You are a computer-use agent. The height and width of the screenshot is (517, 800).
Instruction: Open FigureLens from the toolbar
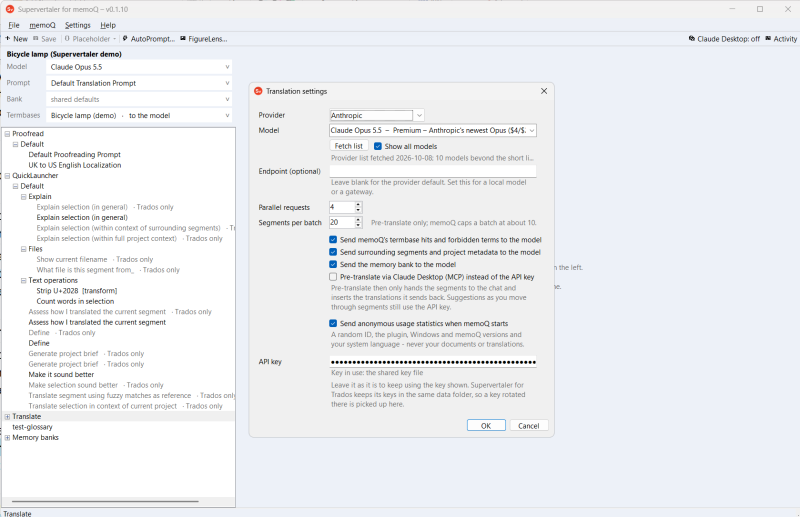[x=204, y=39]
